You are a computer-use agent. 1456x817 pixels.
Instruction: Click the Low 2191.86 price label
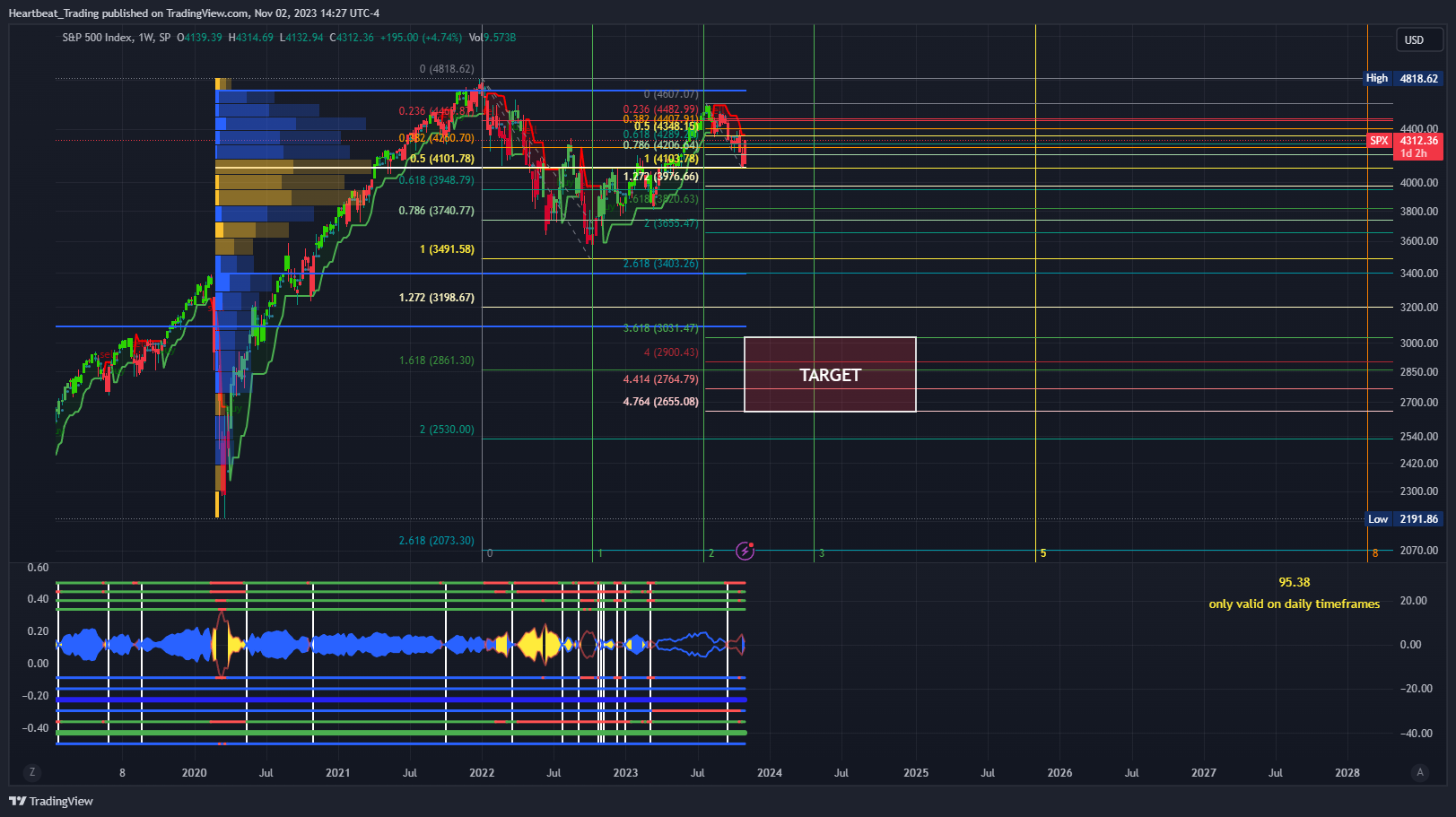[x=1404, y=519]
